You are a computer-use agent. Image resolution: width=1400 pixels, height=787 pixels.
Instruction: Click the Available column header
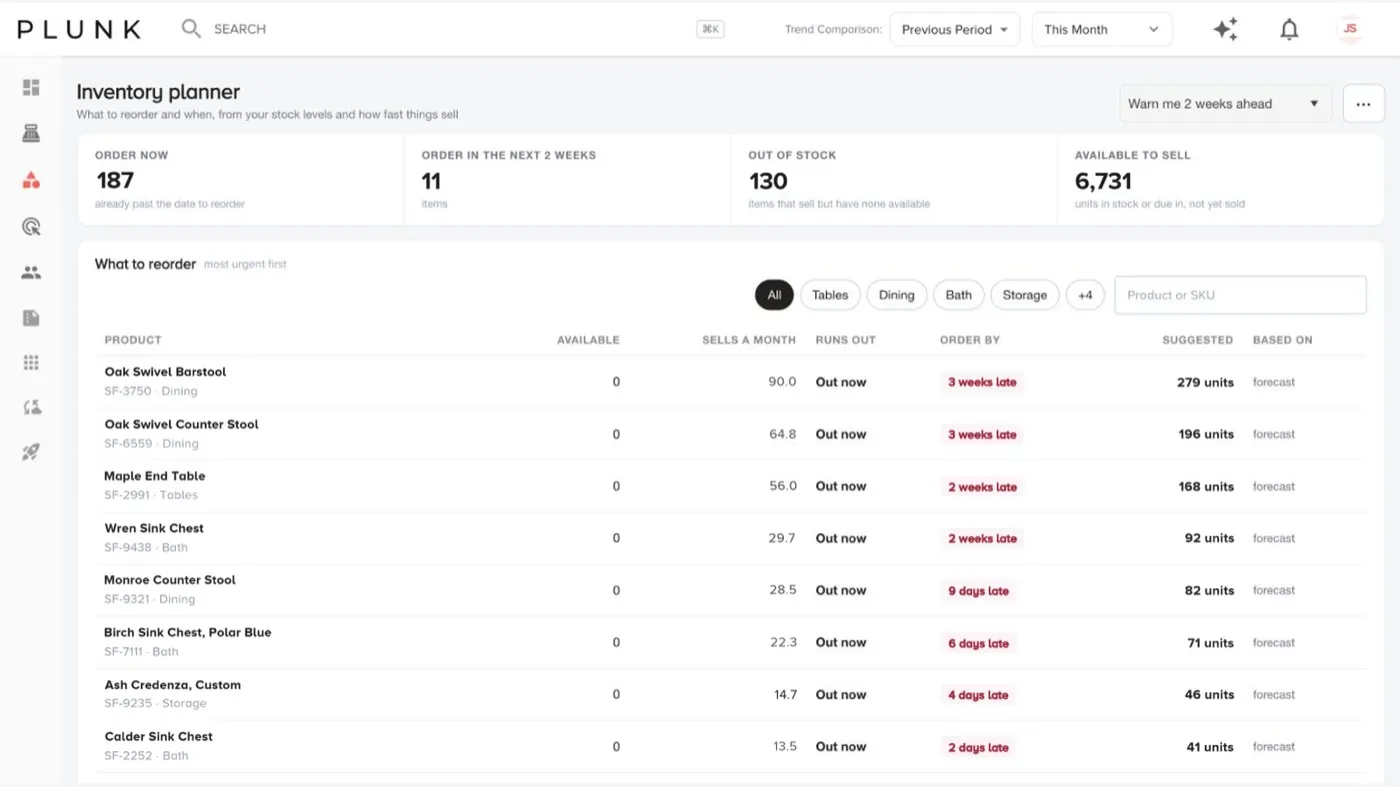(588, 340)
